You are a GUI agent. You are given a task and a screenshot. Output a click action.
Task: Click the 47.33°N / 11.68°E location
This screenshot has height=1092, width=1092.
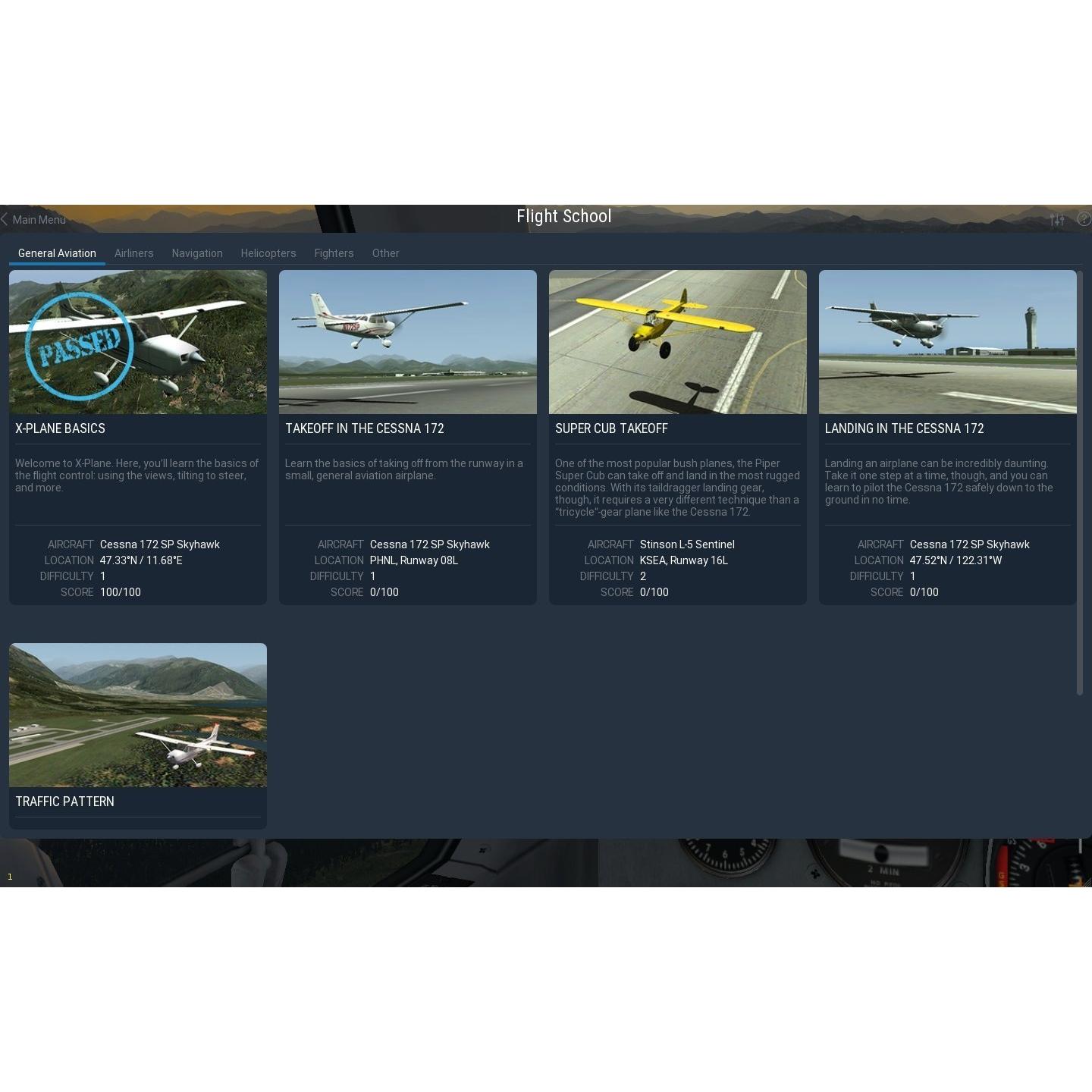coord(141,560)
